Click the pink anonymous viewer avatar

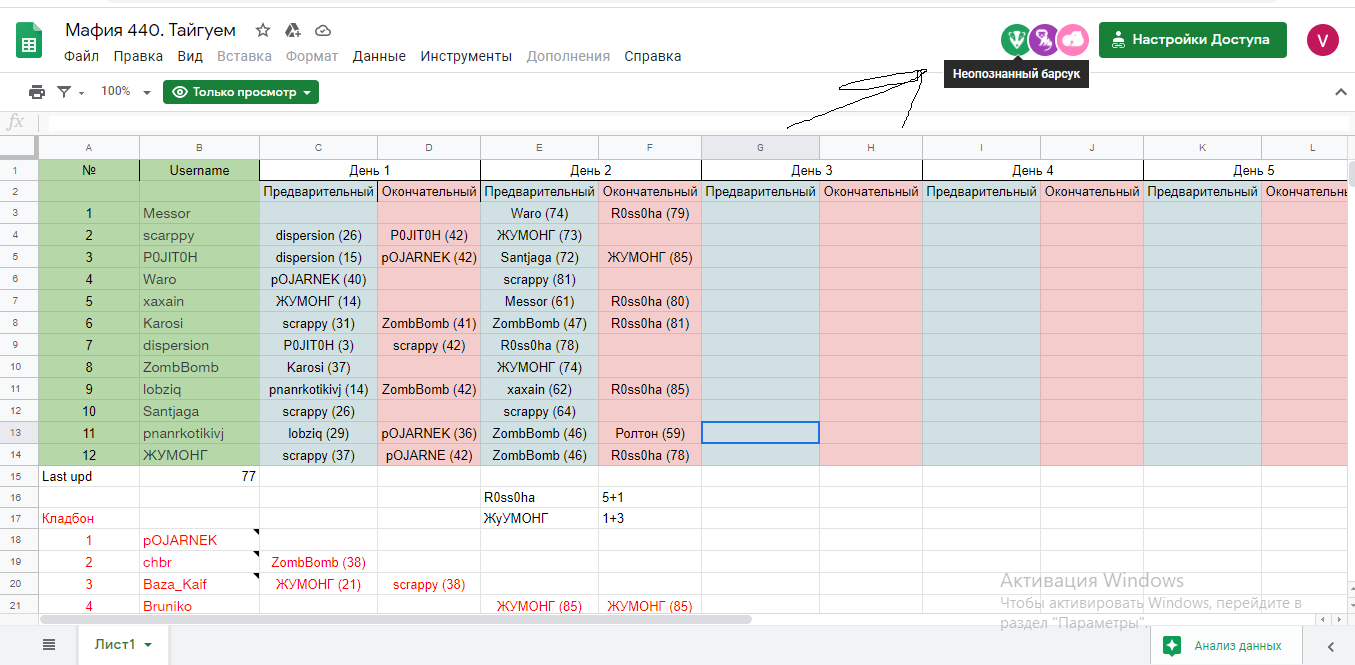coord(1073,40)
